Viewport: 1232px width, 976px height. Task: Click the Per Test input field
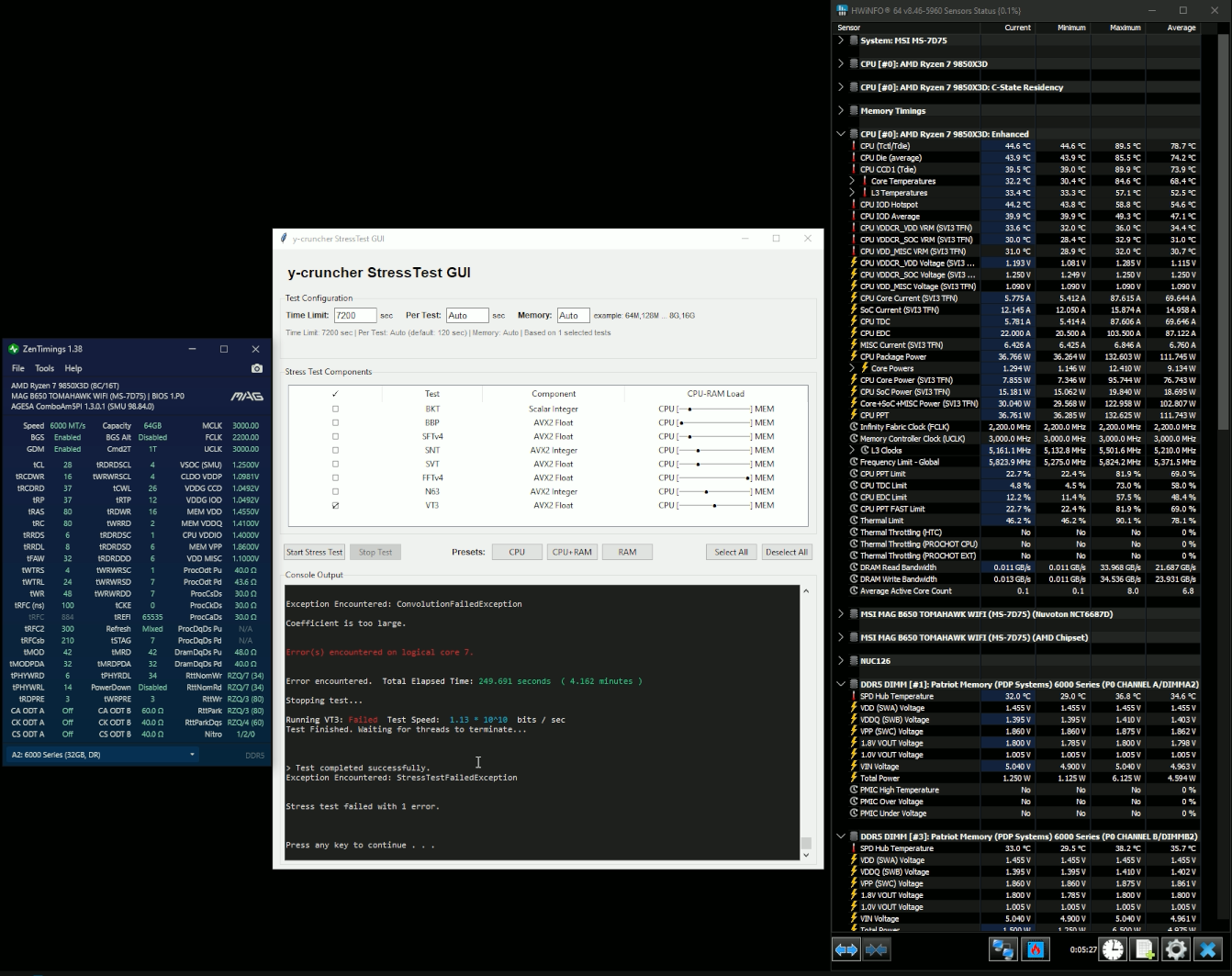point(467,315)
